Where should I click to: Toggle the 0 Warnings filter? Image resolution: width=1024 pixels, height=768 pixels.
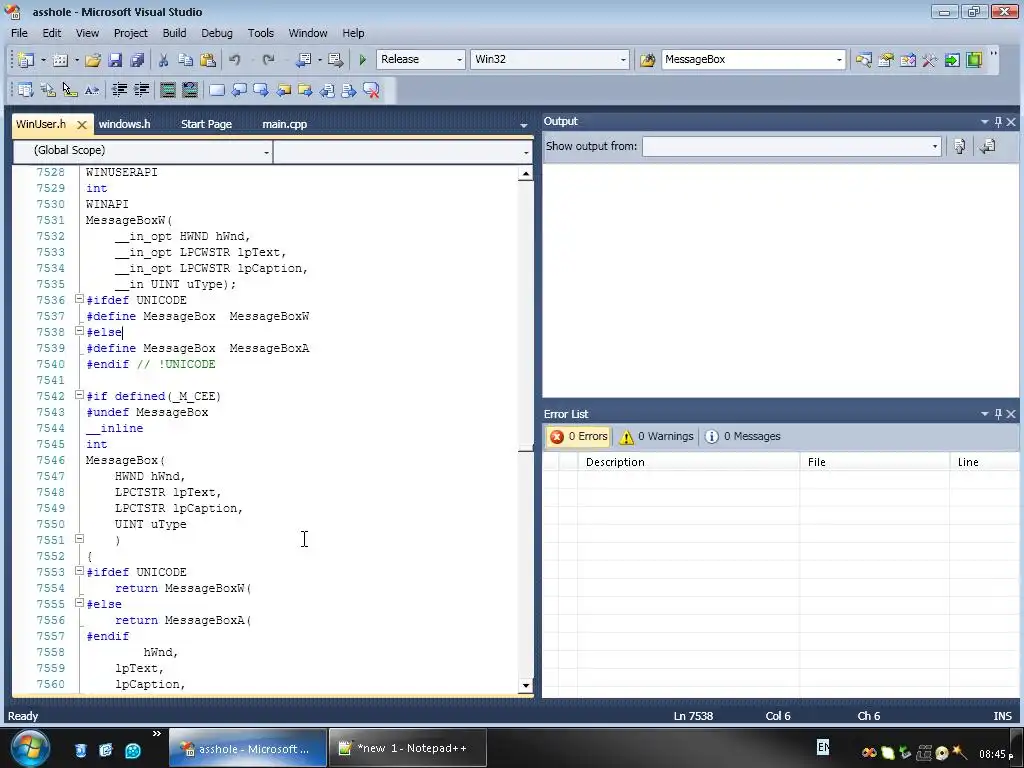(x=656, y=436)
